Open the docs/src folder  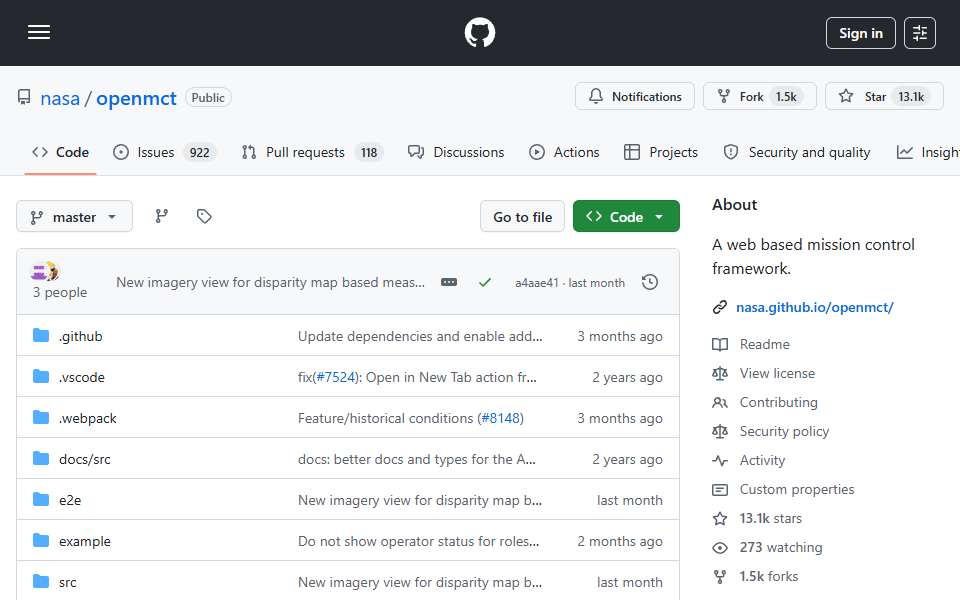coord(84,459)
